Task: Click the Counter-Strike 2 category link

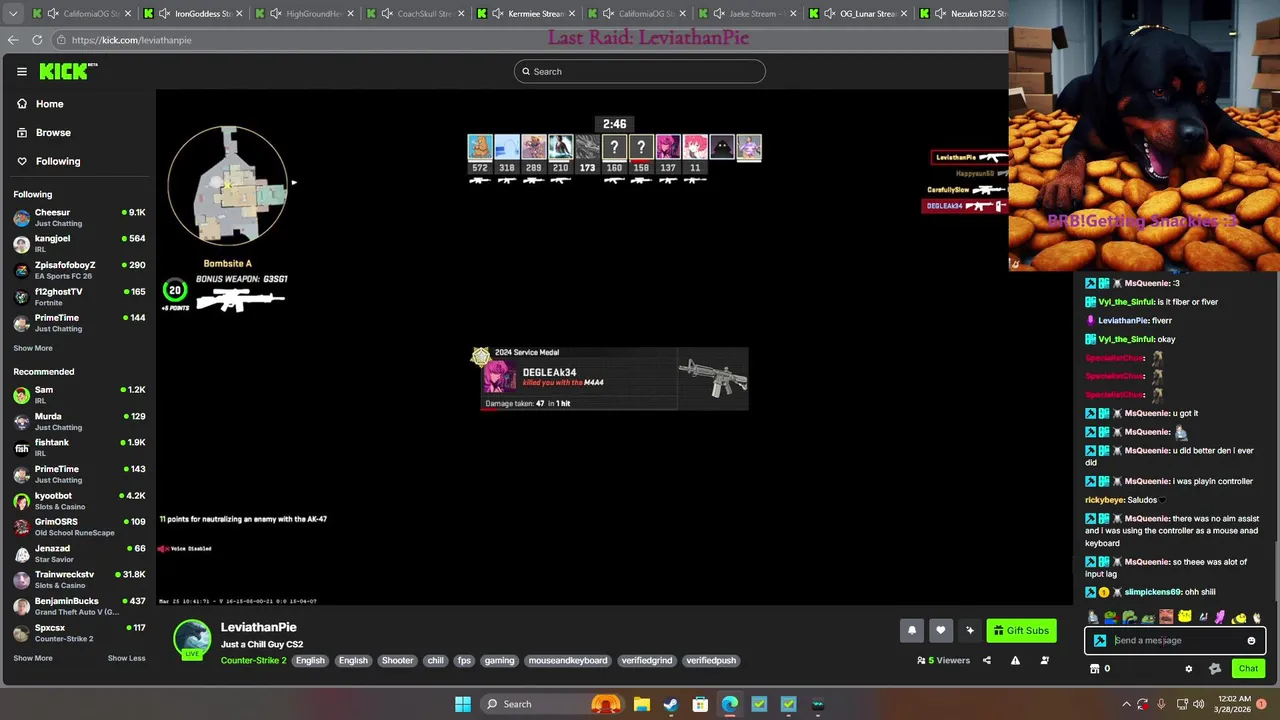Action: tap(254, 660)
